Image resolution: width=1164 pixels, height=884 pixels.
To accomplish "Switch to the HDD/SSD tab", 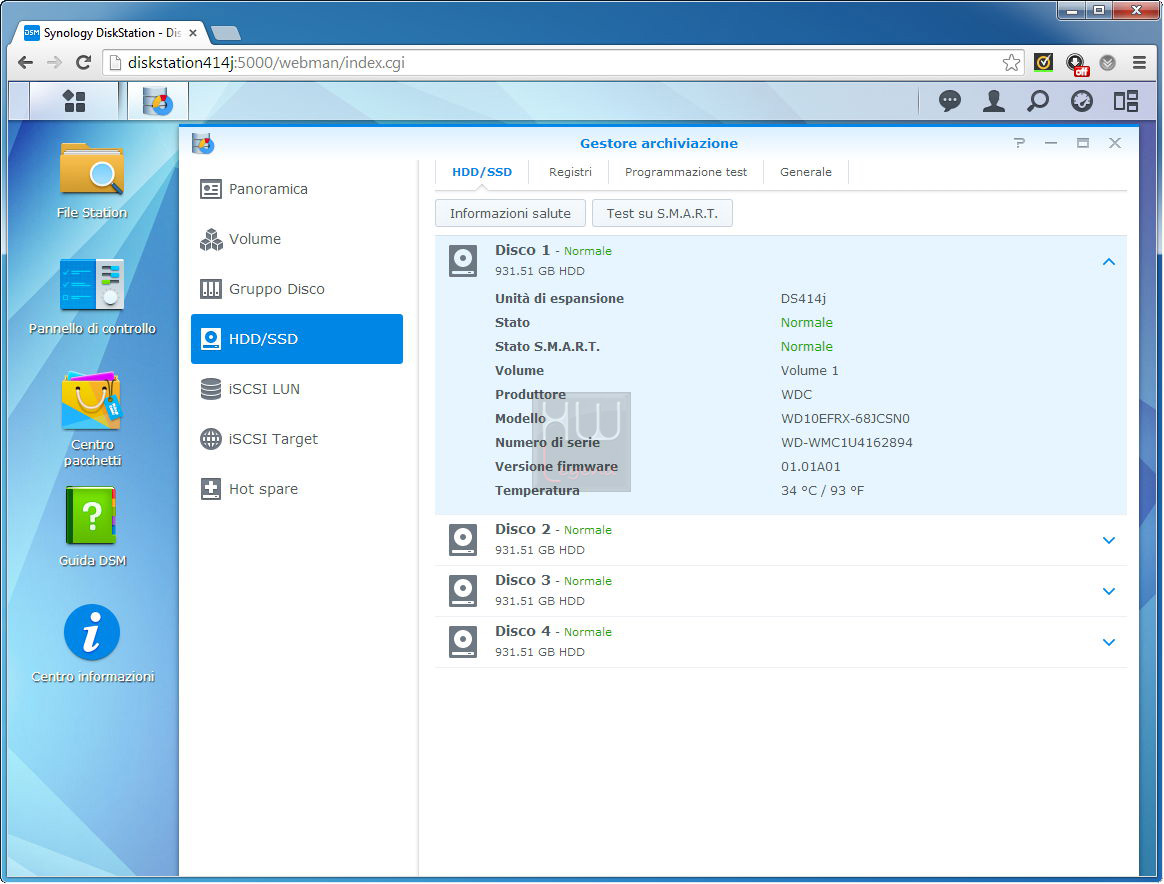I will 482,172.
